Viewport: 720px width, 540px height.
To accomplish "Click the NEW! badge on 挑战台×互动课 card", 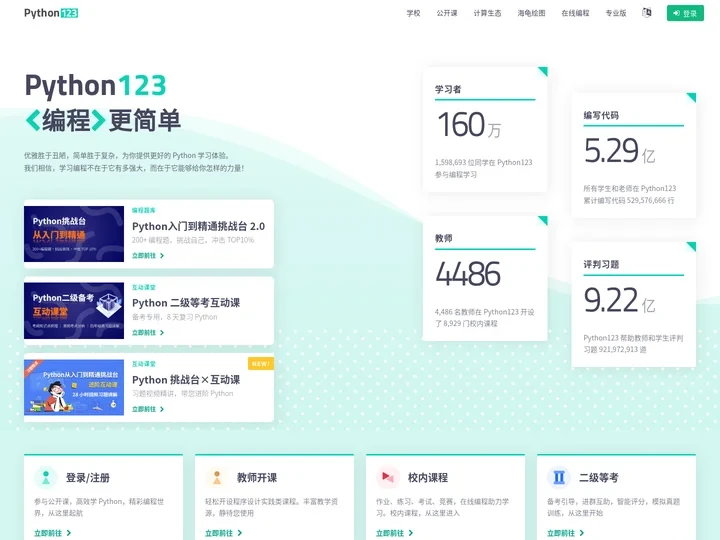I will coord(261,364).
